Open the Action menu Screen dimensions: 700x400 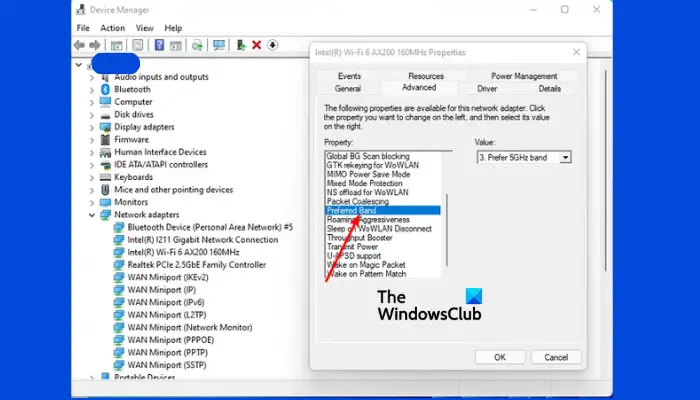click(x=112, y=28)
